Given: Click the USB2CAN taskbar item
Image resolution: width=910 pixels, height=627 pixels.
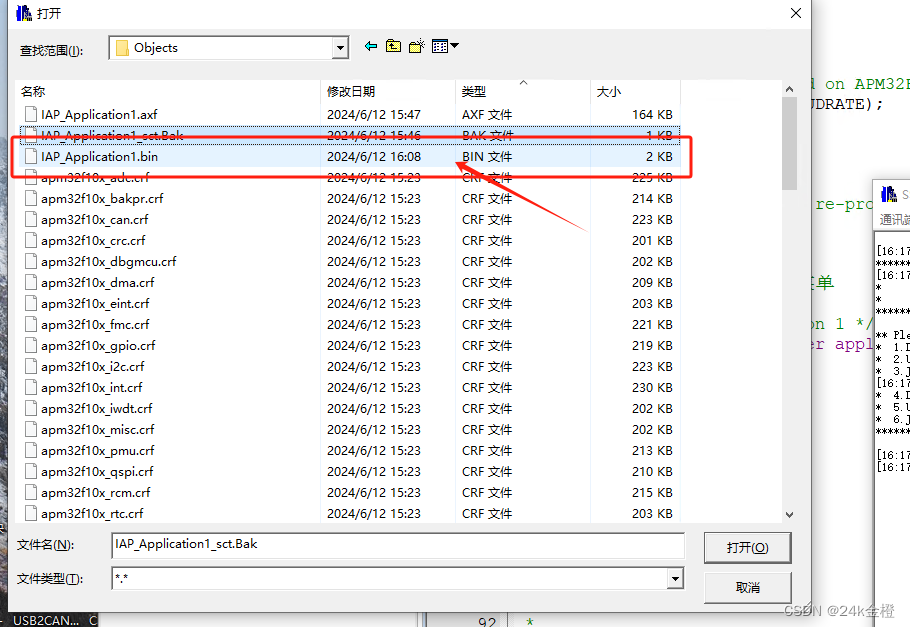Looking at the screenshot, I should (45, 620).
